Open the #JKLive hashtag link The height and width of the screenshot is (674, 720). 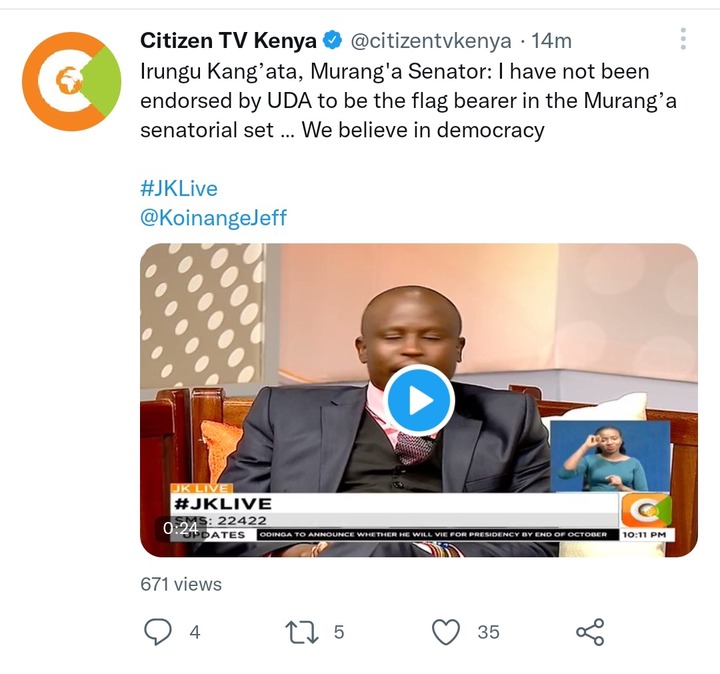coord(179,189)
